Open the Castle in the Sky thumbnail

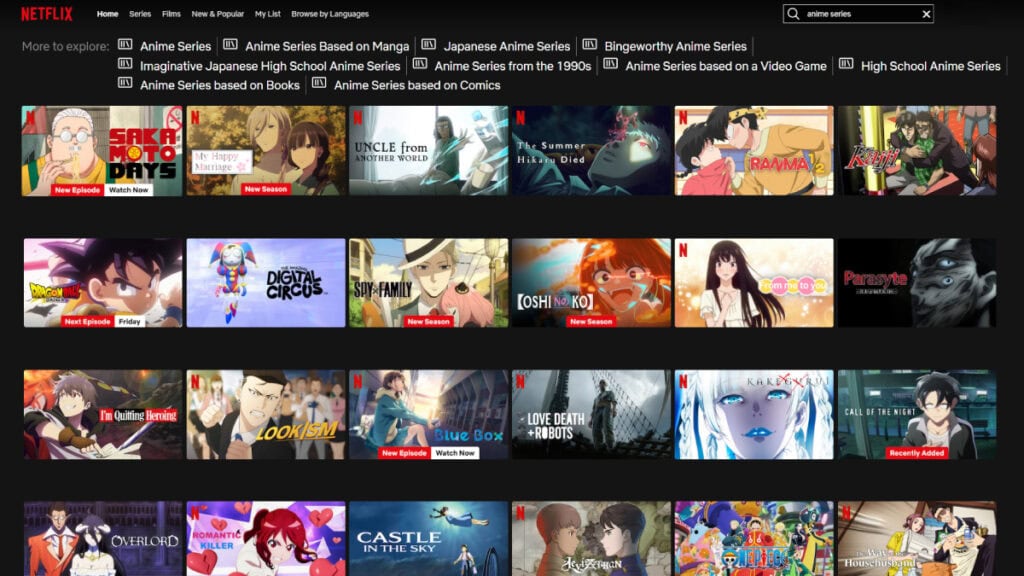tap(428, 539)
